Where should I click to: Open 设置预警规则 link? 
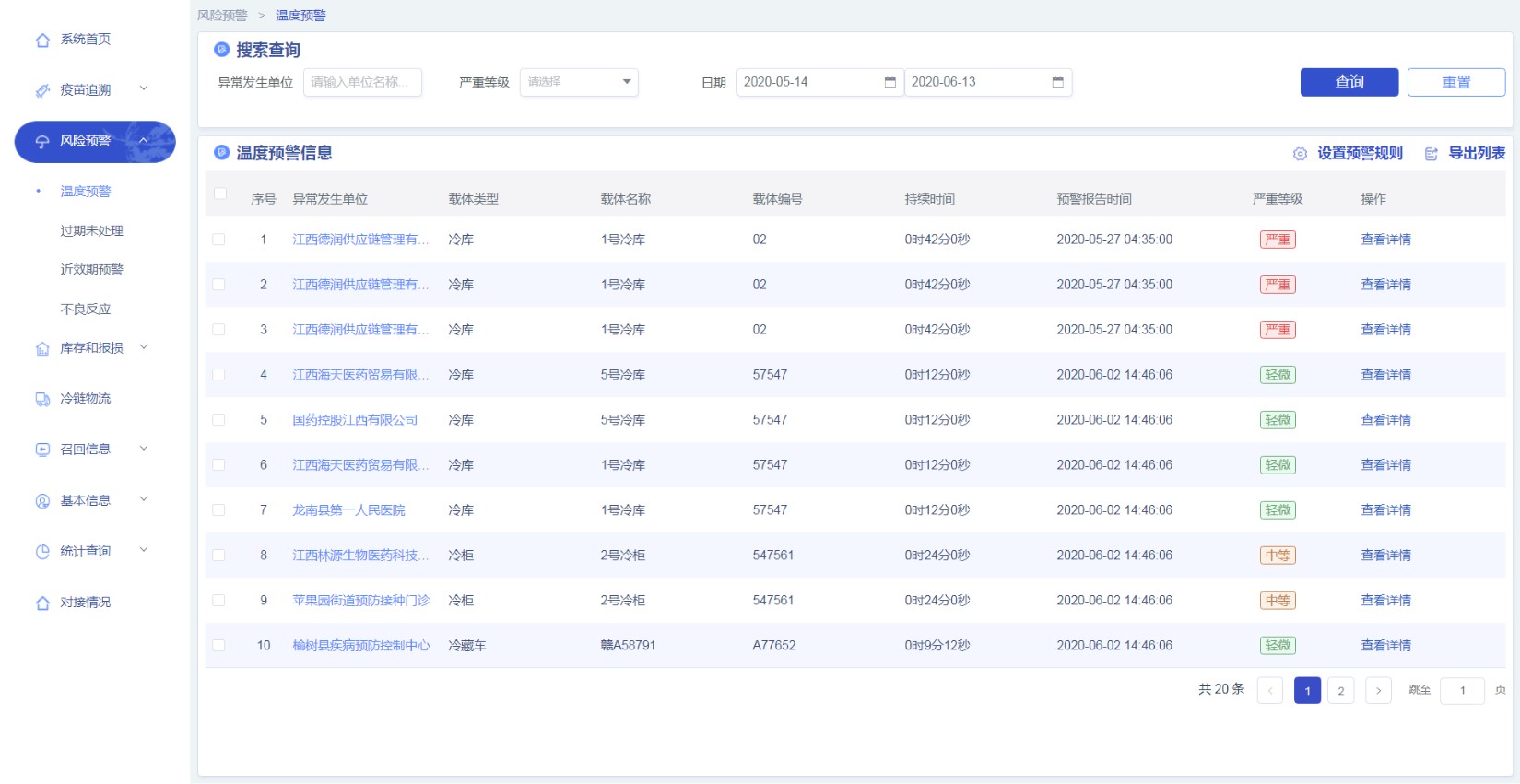click(x=1360, y=153)
